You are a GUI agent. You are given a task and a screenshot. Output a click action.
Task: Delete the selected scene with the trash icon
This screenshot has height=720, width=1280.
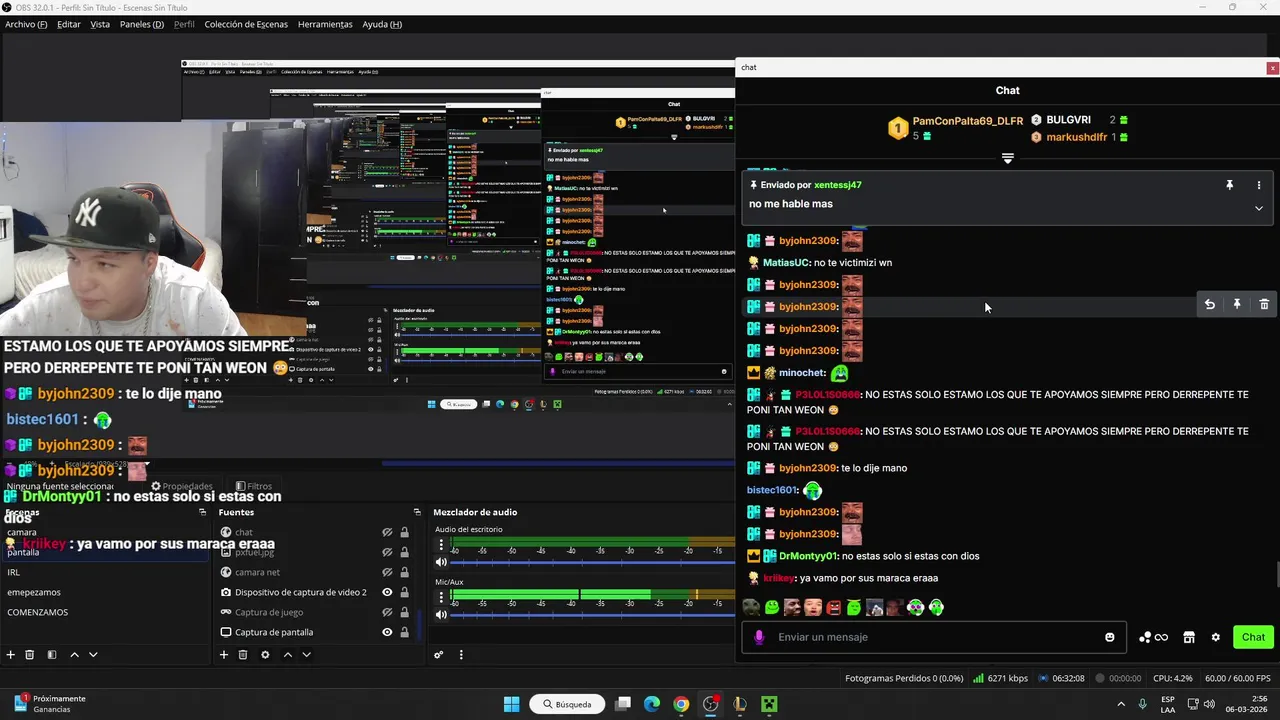pyautogui.click(x=30, y=655)
